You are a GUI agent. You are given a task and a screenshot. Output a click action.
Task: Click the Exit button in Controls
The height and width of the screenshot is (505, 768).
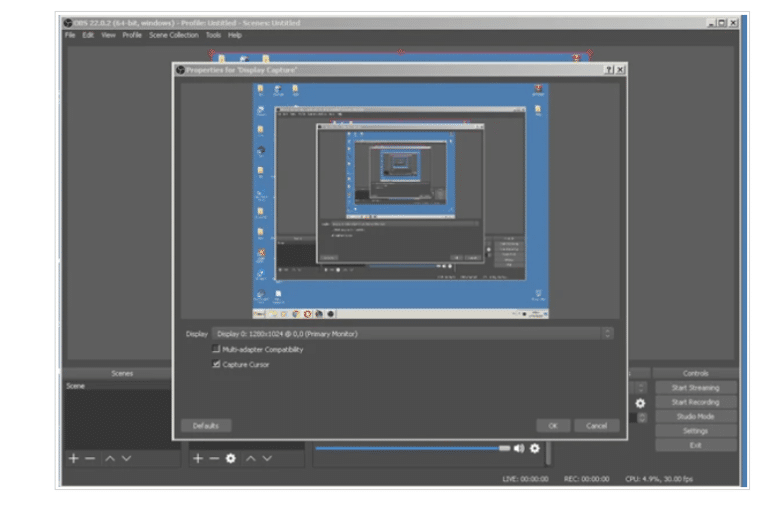click(696, 445)
